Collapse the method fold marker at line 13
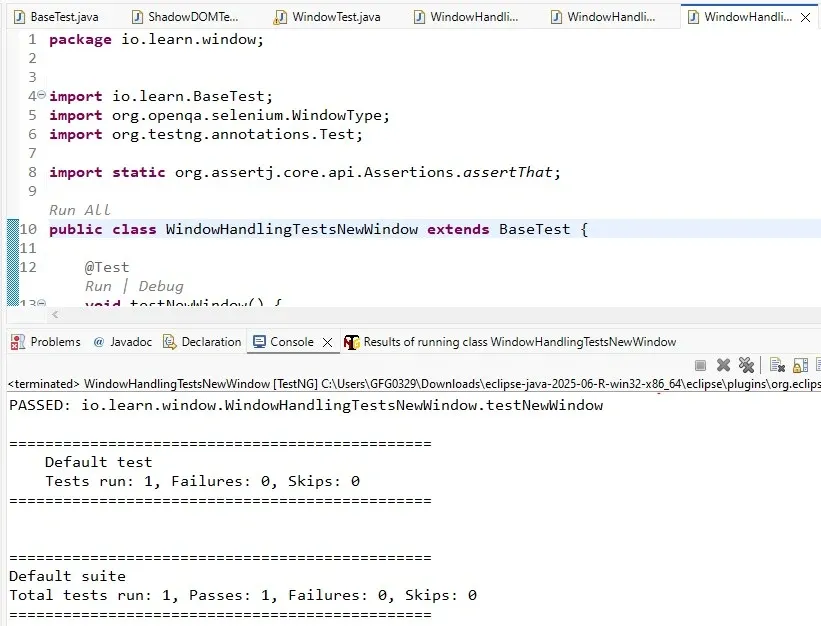Viewport: 821px width, 626px height. pyautogui.click(x=41, y=303)
